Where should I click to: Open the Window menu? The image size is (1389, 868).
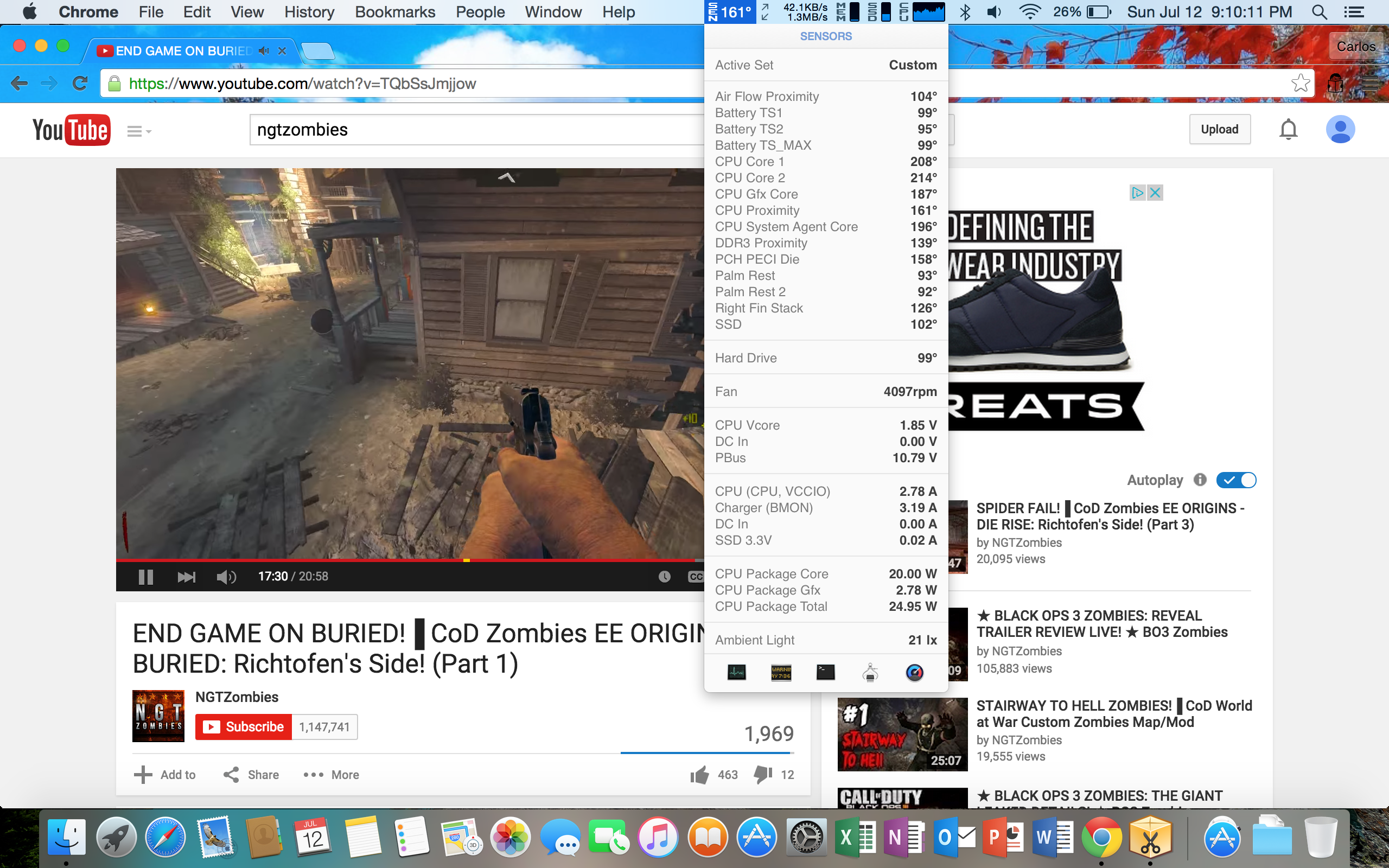tap(553, 12)
